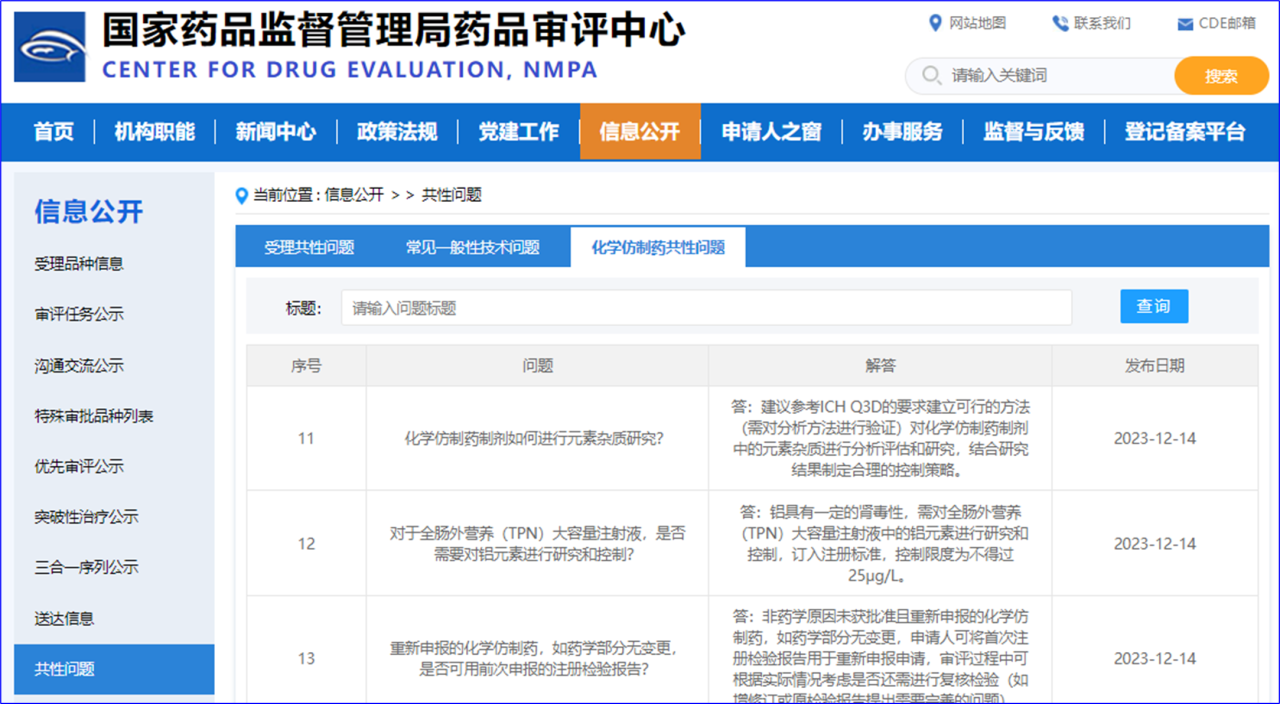This screenshot has width=1280, height=704.
Task: Select 沟通交流公示 in sidebar
Action: (79, 365)
